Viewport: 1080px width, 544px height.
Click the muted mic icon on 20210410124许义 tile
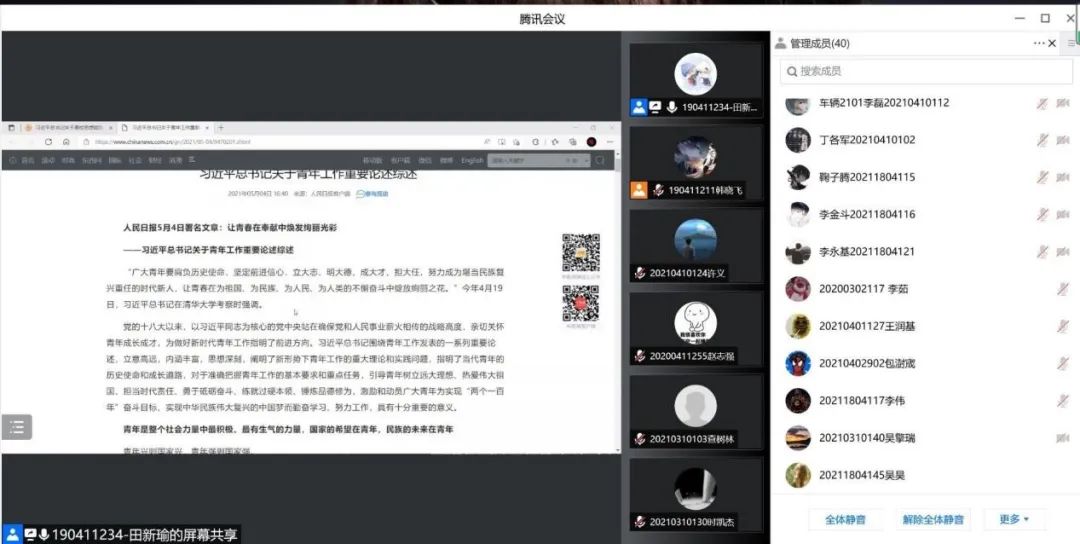[640, 273]
